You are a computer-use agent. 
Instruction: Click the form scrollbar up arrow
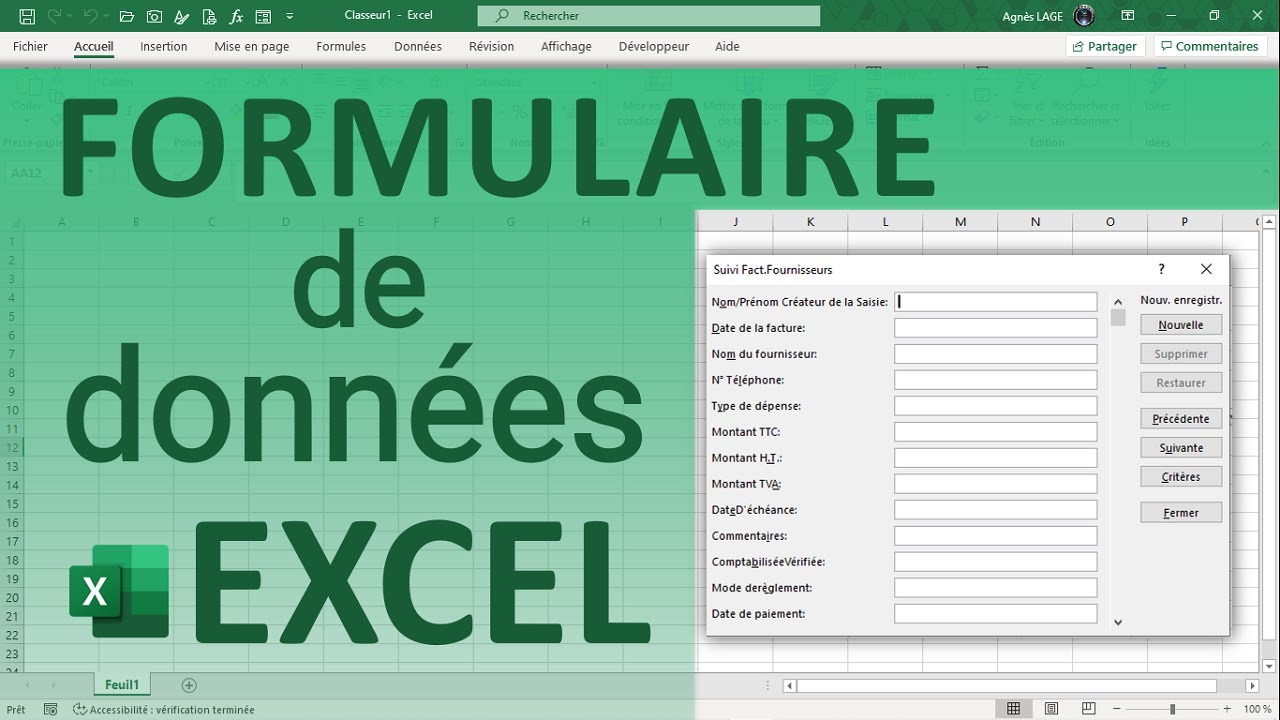pyautogui.click(x=1118, y=301)
